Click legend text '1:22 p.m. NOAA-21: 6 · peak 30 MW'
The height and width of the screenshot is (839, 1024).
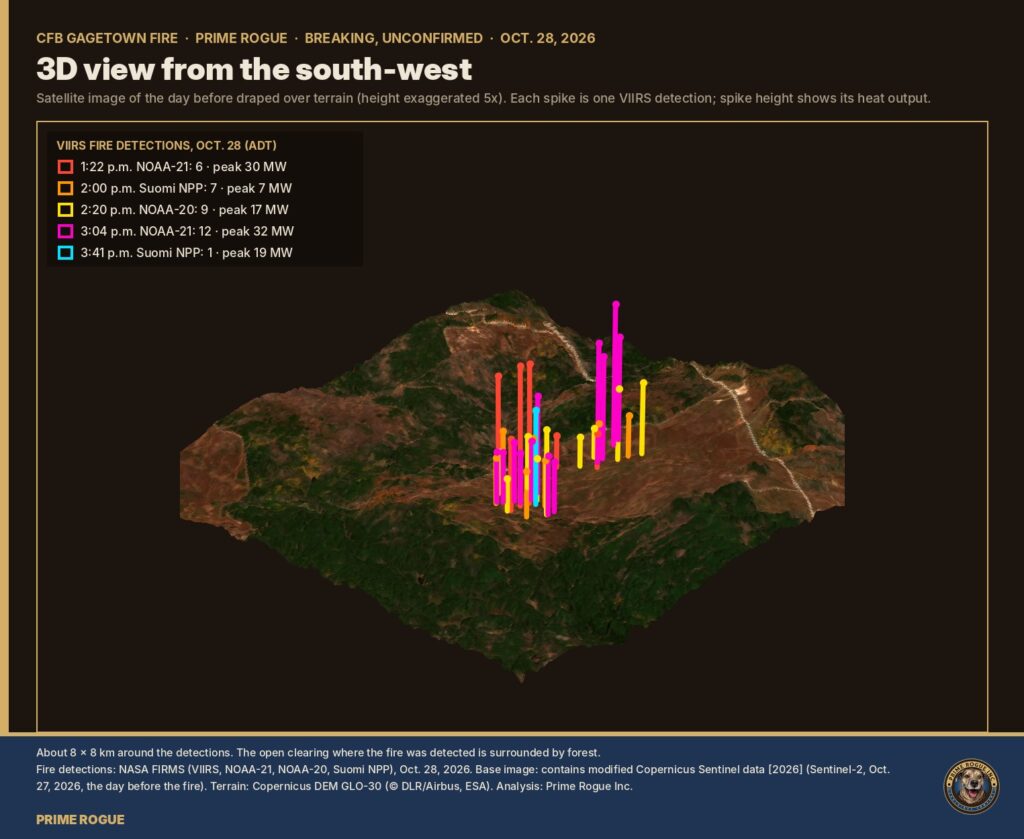(184, 167)
